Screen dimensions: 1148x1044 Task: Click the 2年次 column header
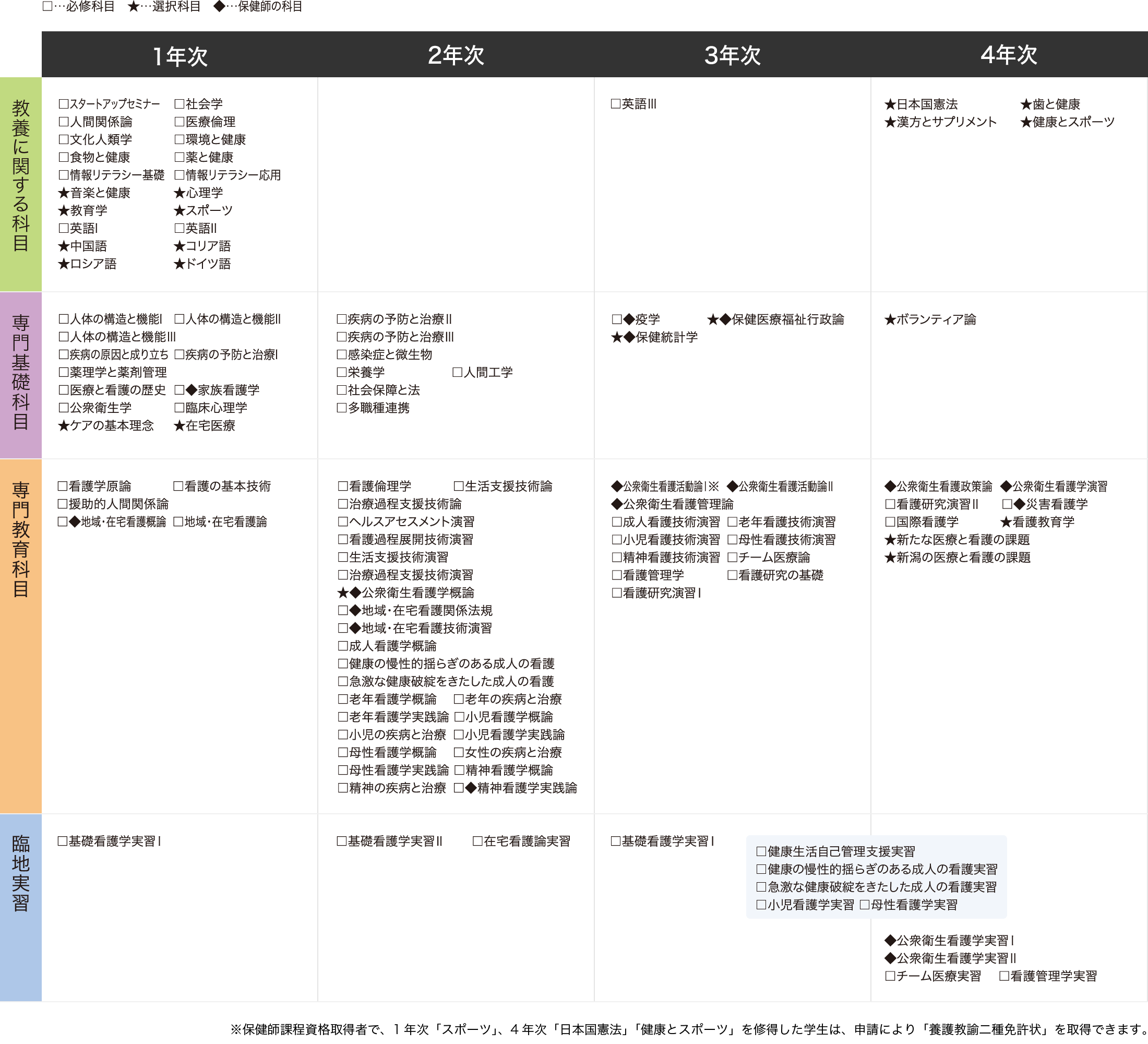point(456,55)
